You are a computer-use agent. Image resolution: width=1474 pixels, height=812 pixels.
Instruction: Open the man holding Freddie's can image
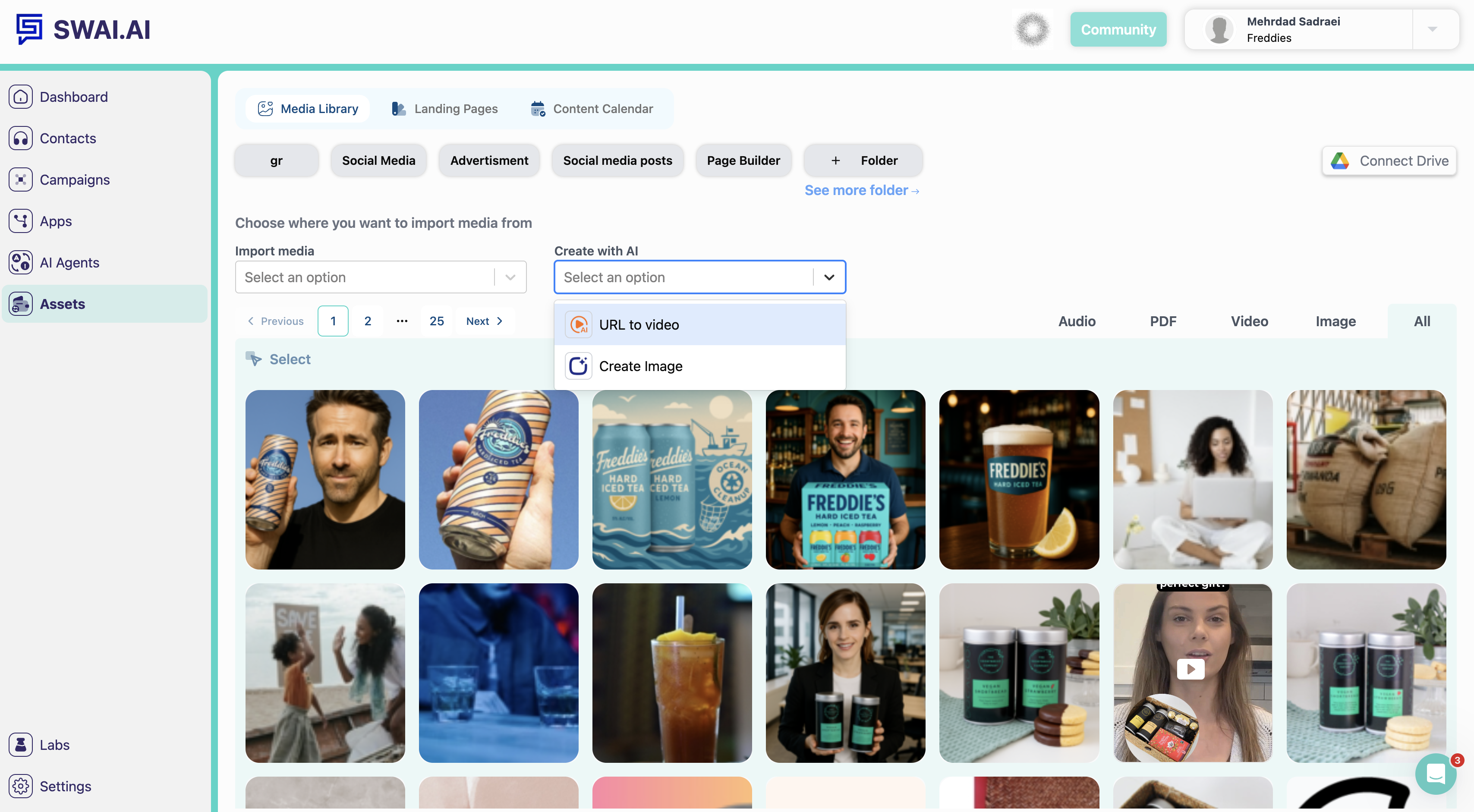325,479
